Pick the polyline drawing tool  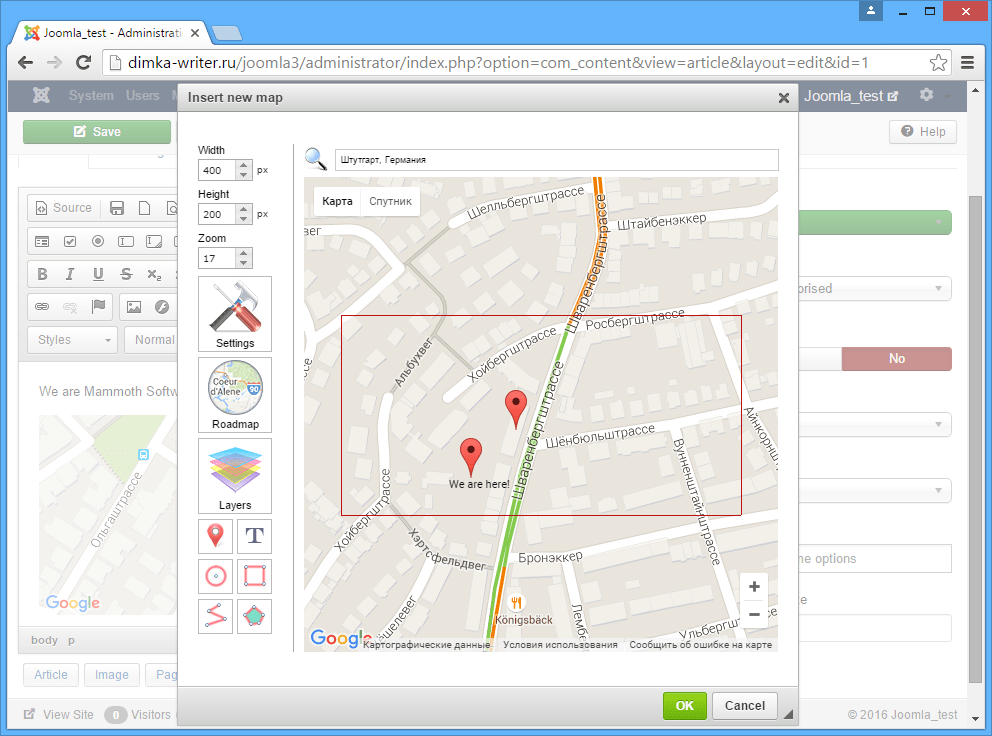coord(216,616)
